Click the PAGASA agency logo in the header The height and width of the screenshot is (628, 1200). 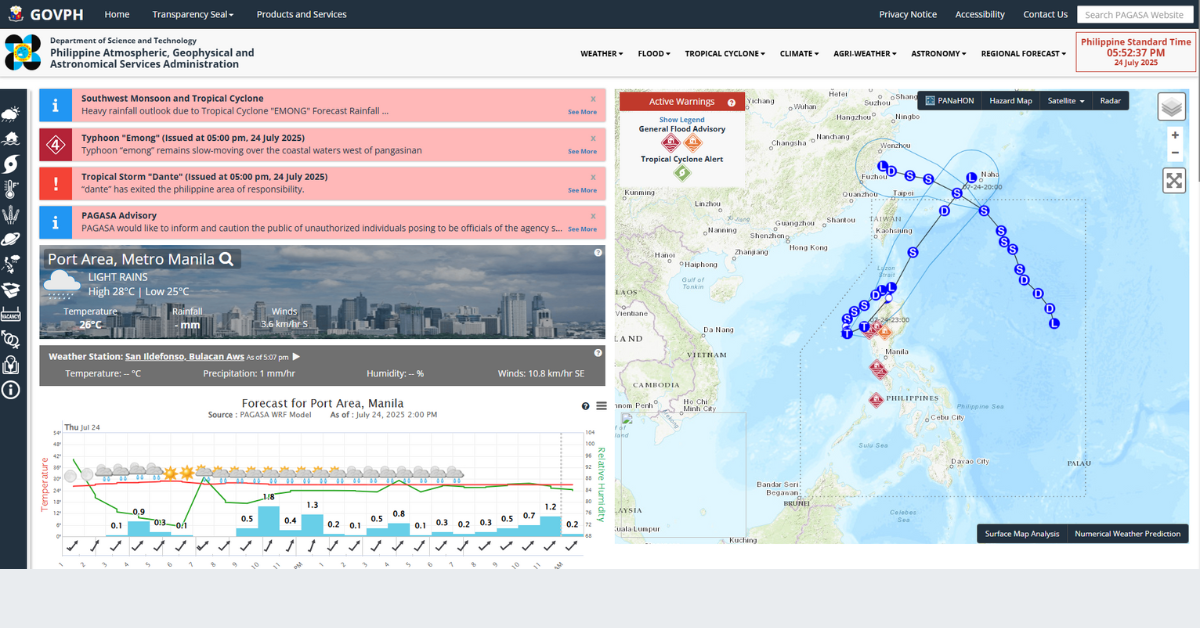point(23,53)
